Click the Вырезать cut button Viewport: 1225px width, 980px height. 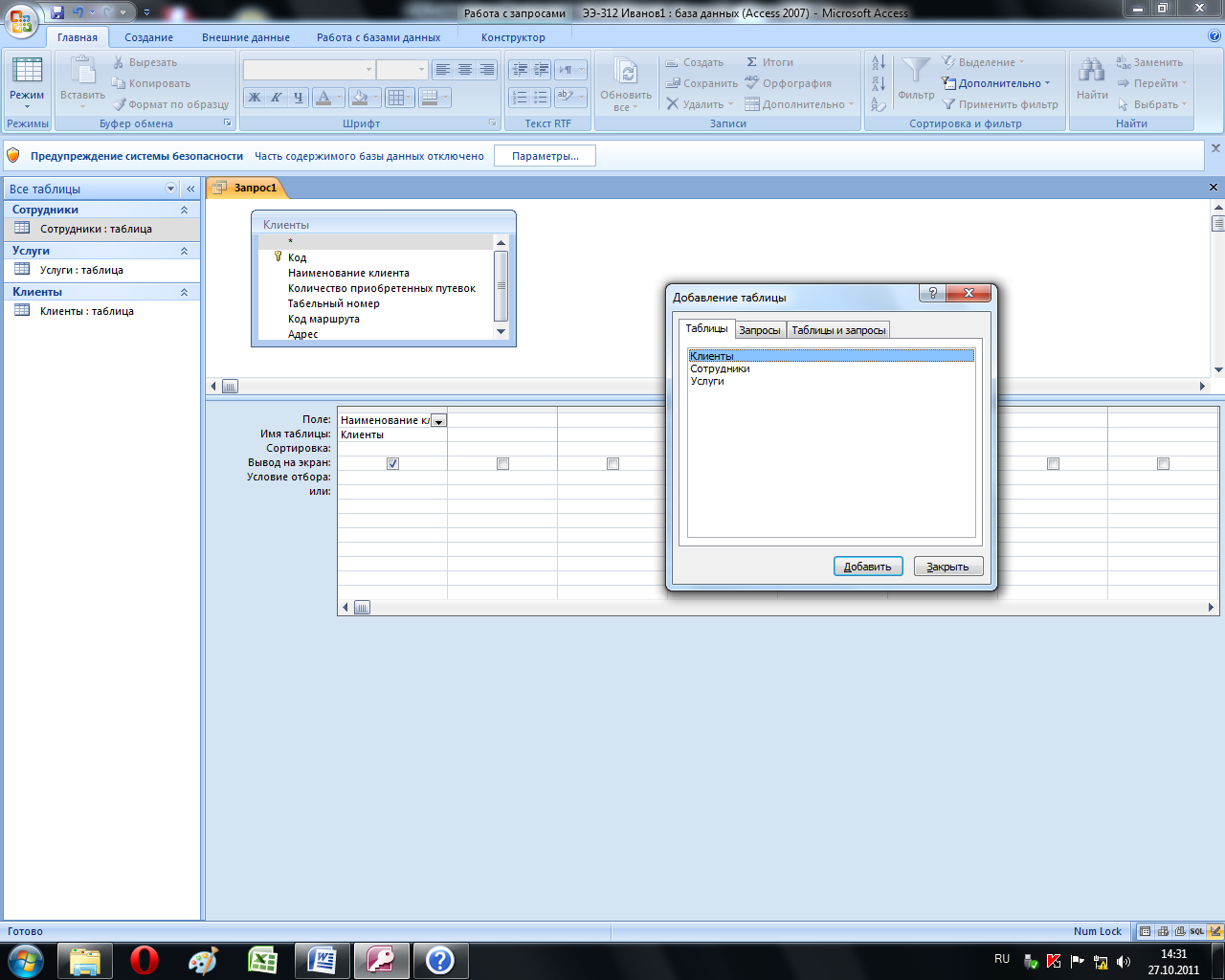[145, 62]
